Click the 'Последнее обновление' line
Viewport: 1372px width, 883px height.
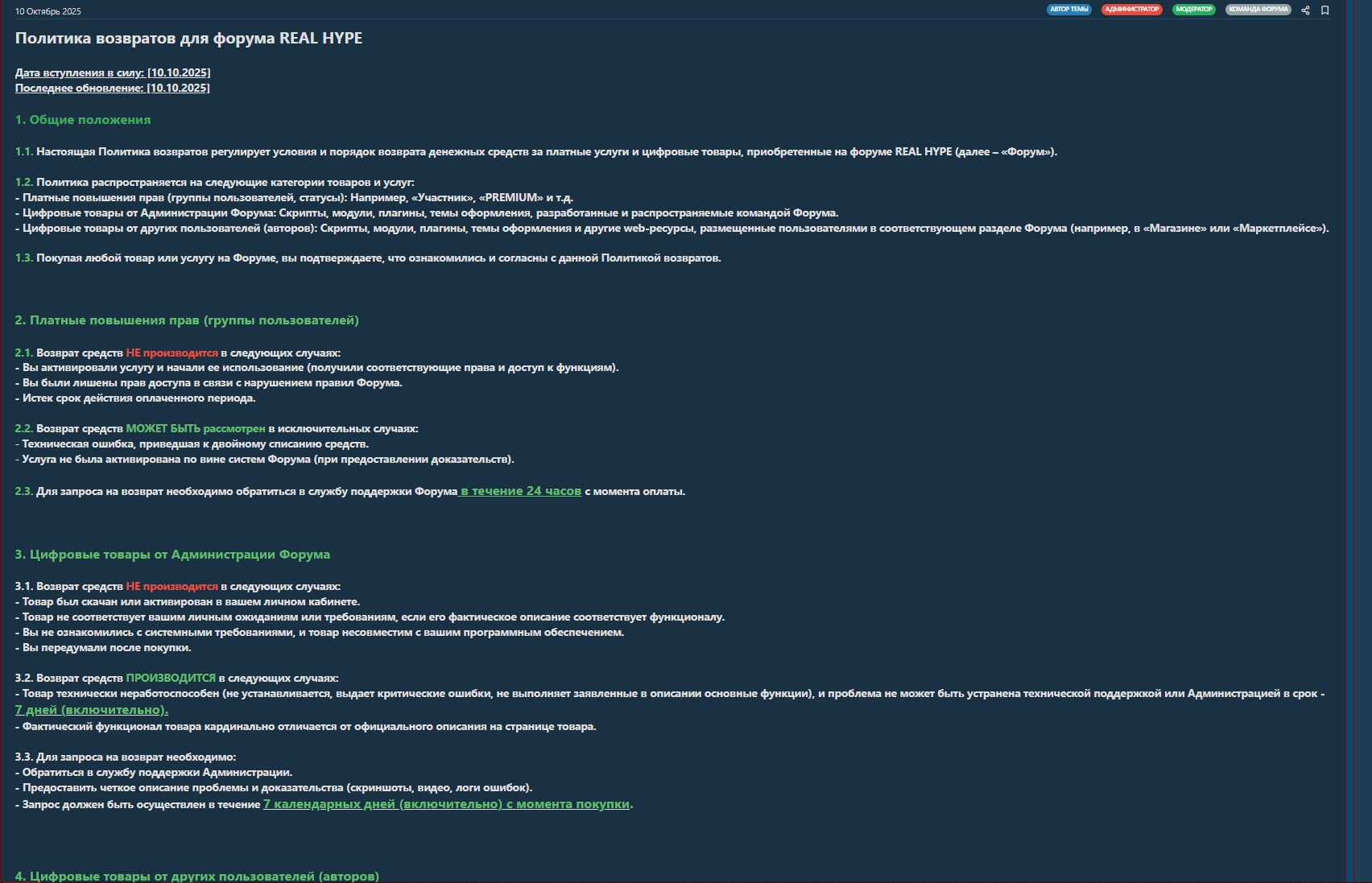tap(113, 88)
